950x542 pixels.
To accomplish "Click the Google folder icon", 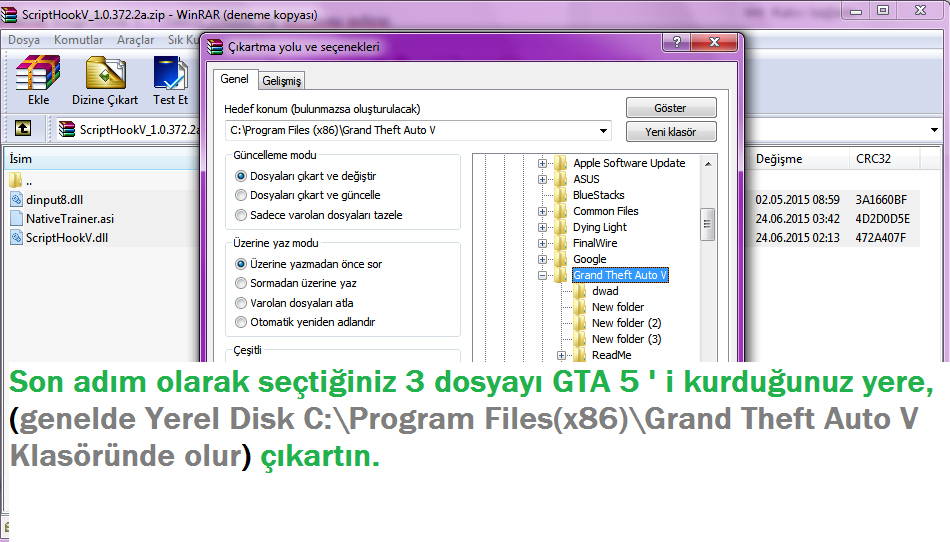I will pos(561,259).
